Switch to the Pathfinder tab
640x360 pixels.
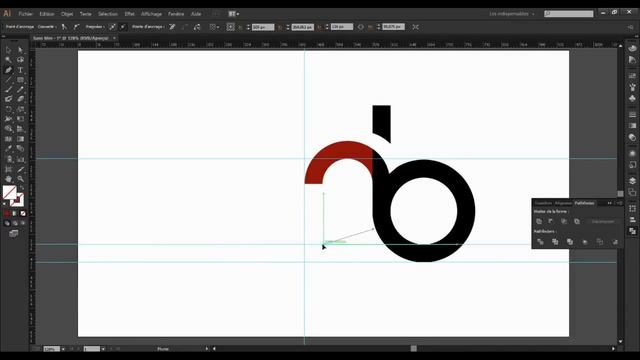[x=584, y=203]
